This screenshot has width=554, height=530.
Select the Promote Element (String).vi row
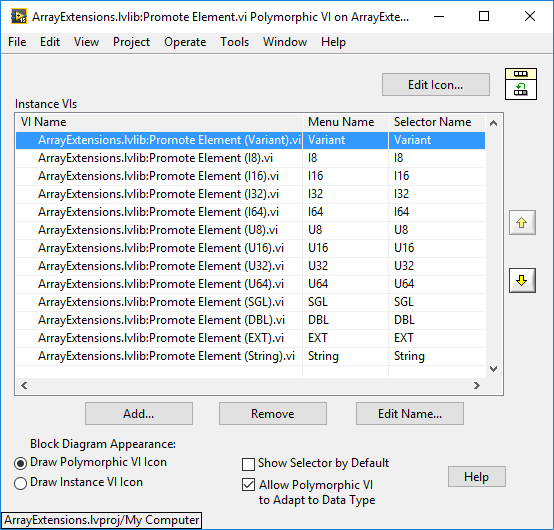(x=250, y=356)
